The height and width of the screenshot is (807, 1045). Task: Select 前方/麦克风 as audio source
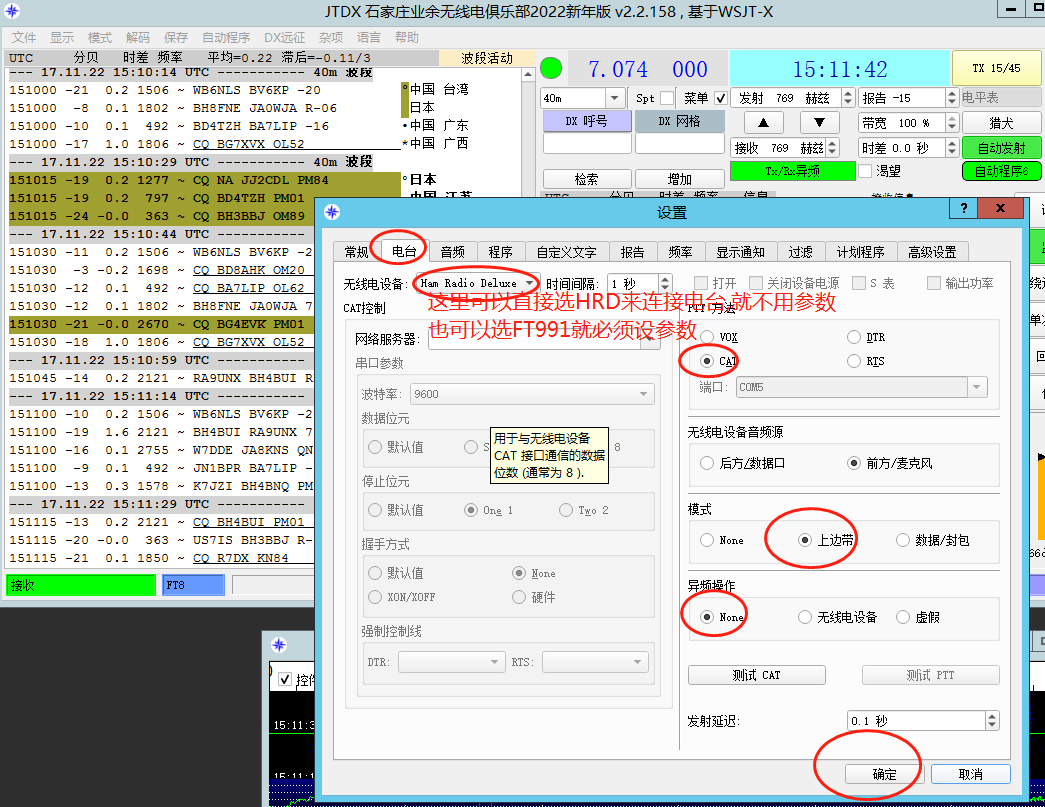854,462
